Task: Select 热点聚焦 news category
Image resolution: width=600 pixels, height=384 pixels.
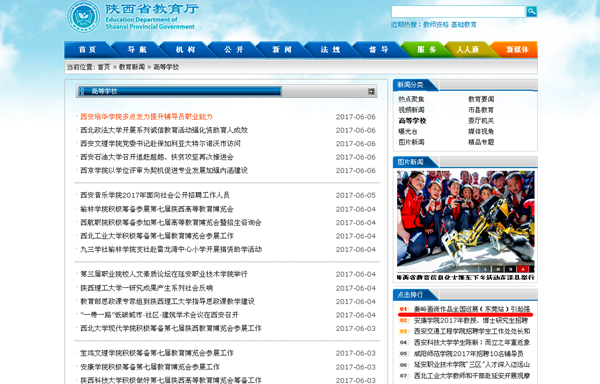Action: click(411, 99)
